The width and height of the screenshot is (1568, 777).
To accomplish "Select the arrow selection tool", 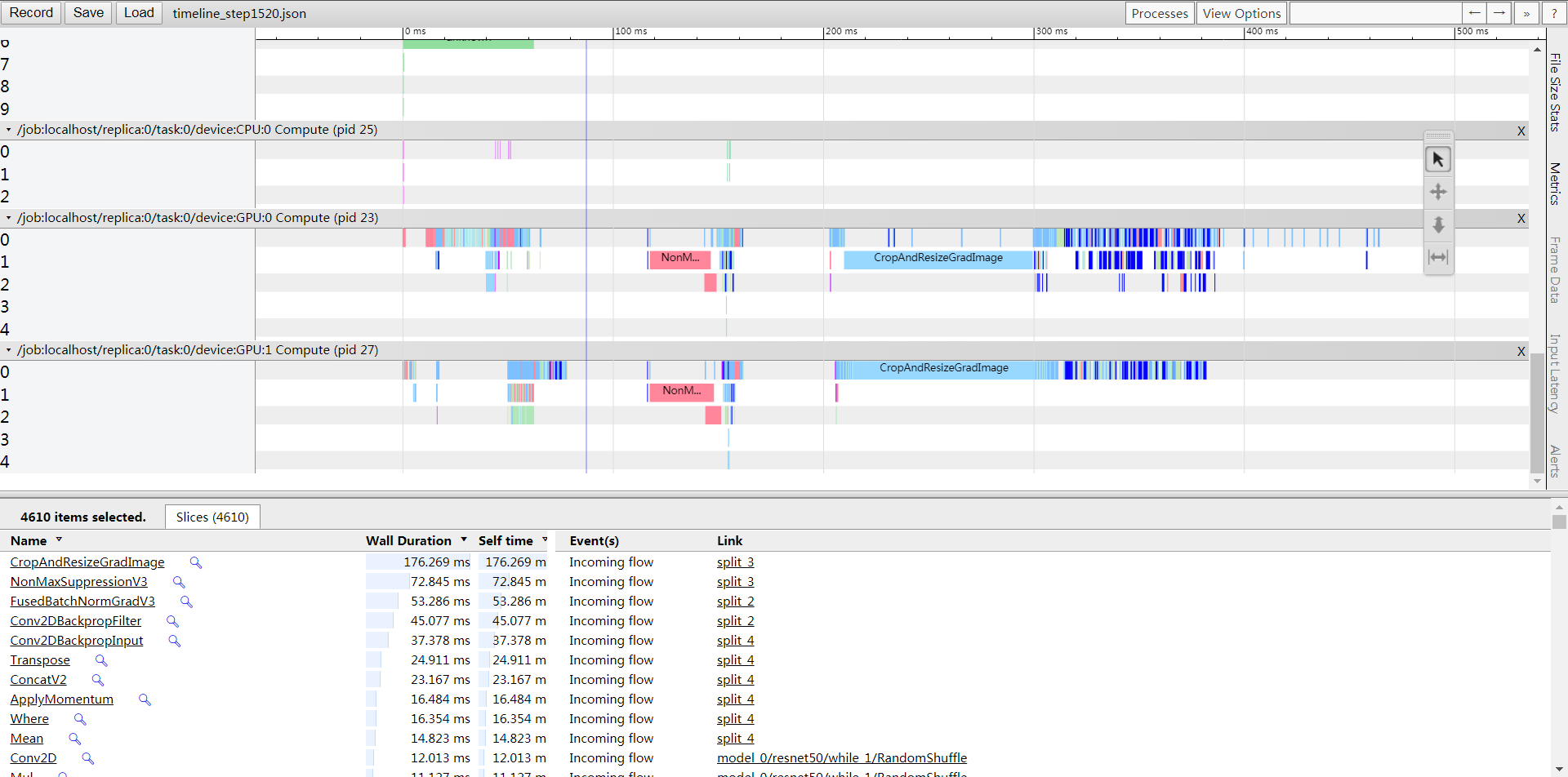I will click(1438, 158).
